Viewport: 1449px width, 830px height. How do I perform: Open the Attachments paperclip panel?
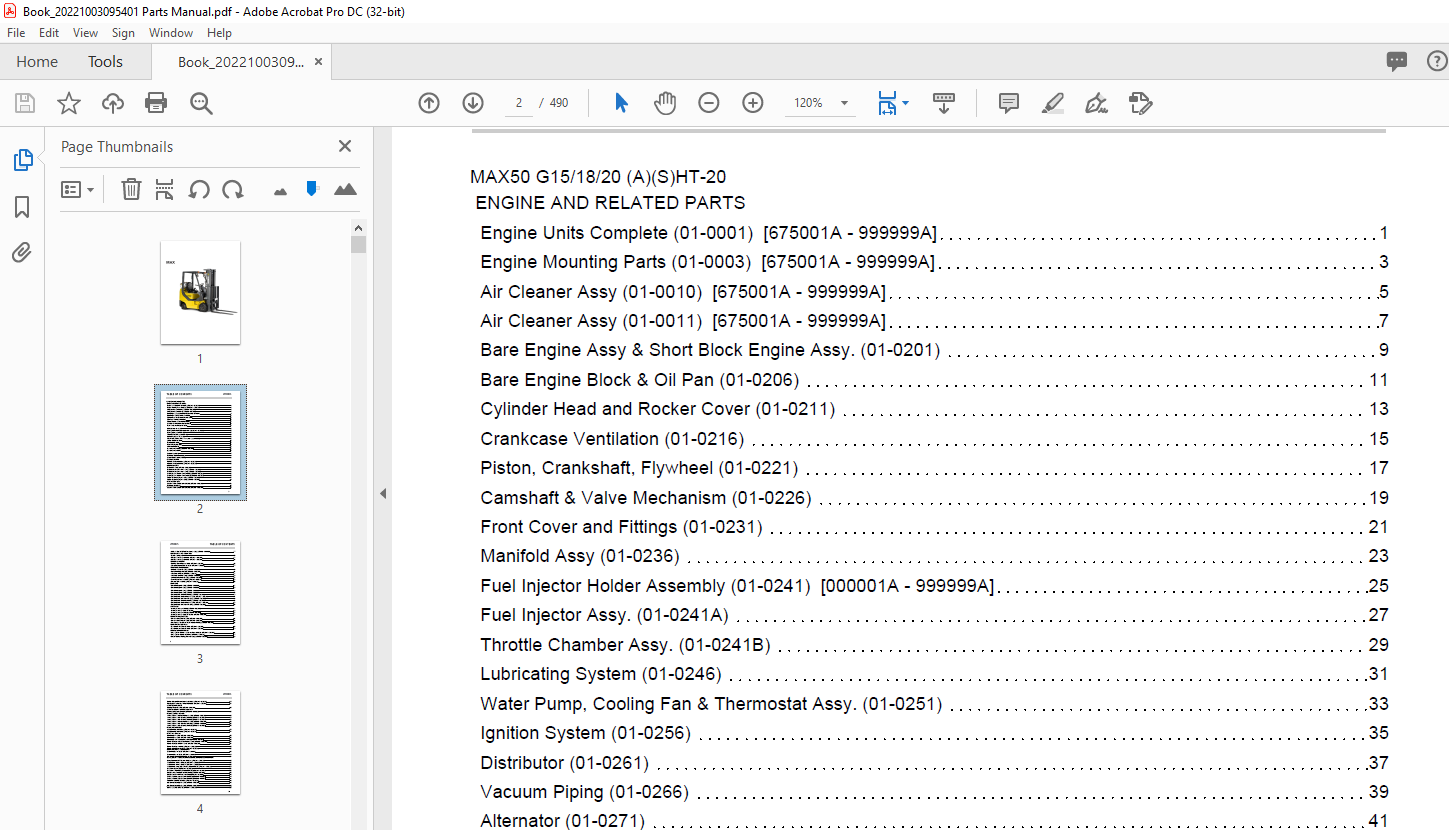coord(22,253)
